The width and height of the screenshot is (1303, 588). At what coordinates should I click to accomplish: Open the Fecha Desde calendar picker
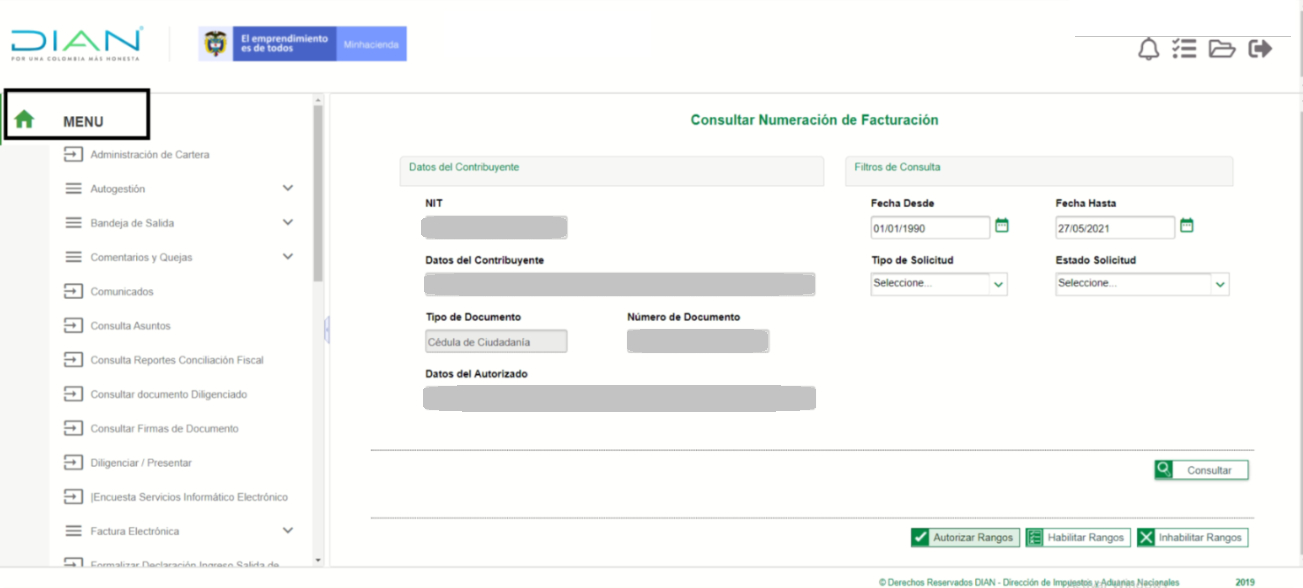(x=1002, y=226)
